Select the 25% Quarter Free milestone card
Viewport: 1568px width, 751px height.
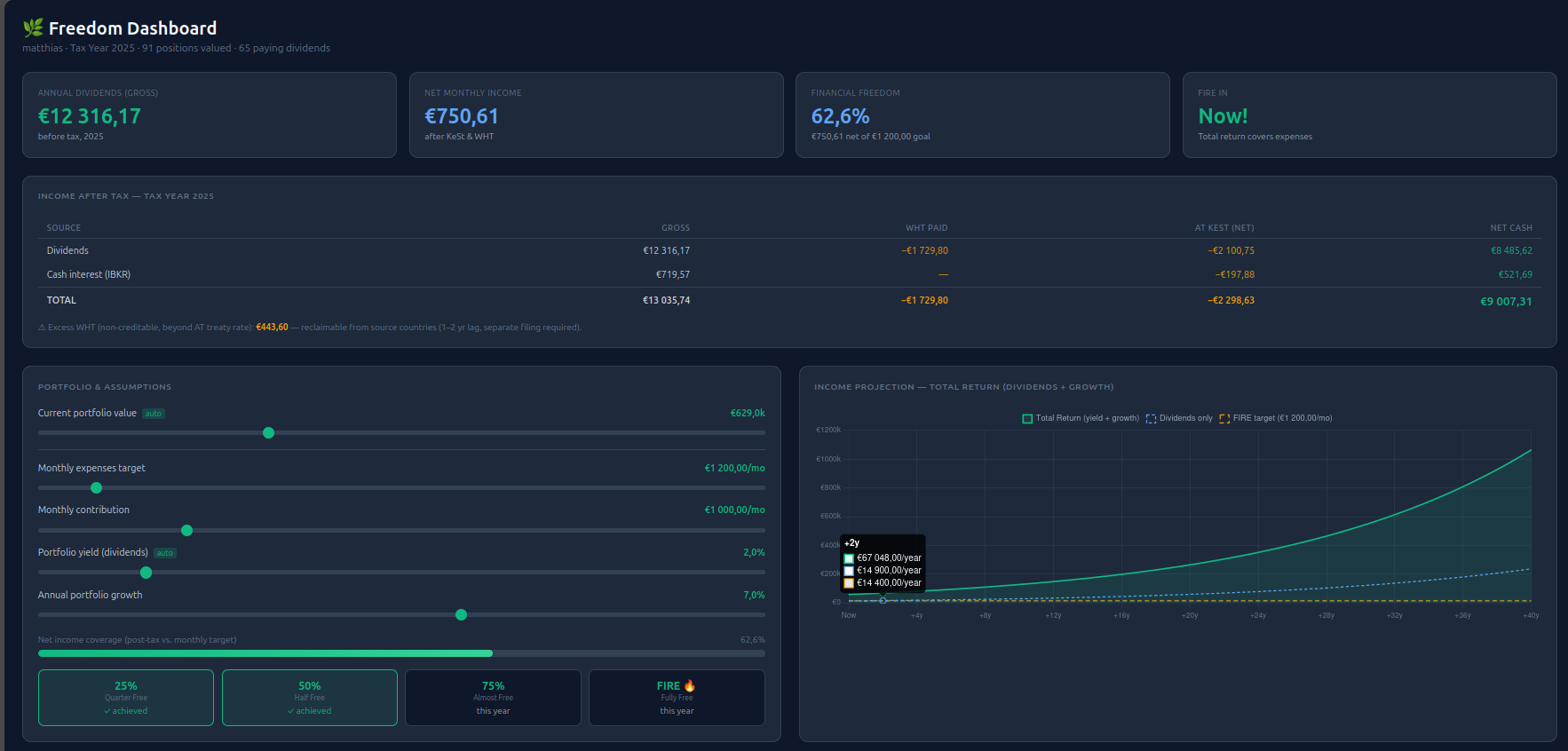point(126,698)
